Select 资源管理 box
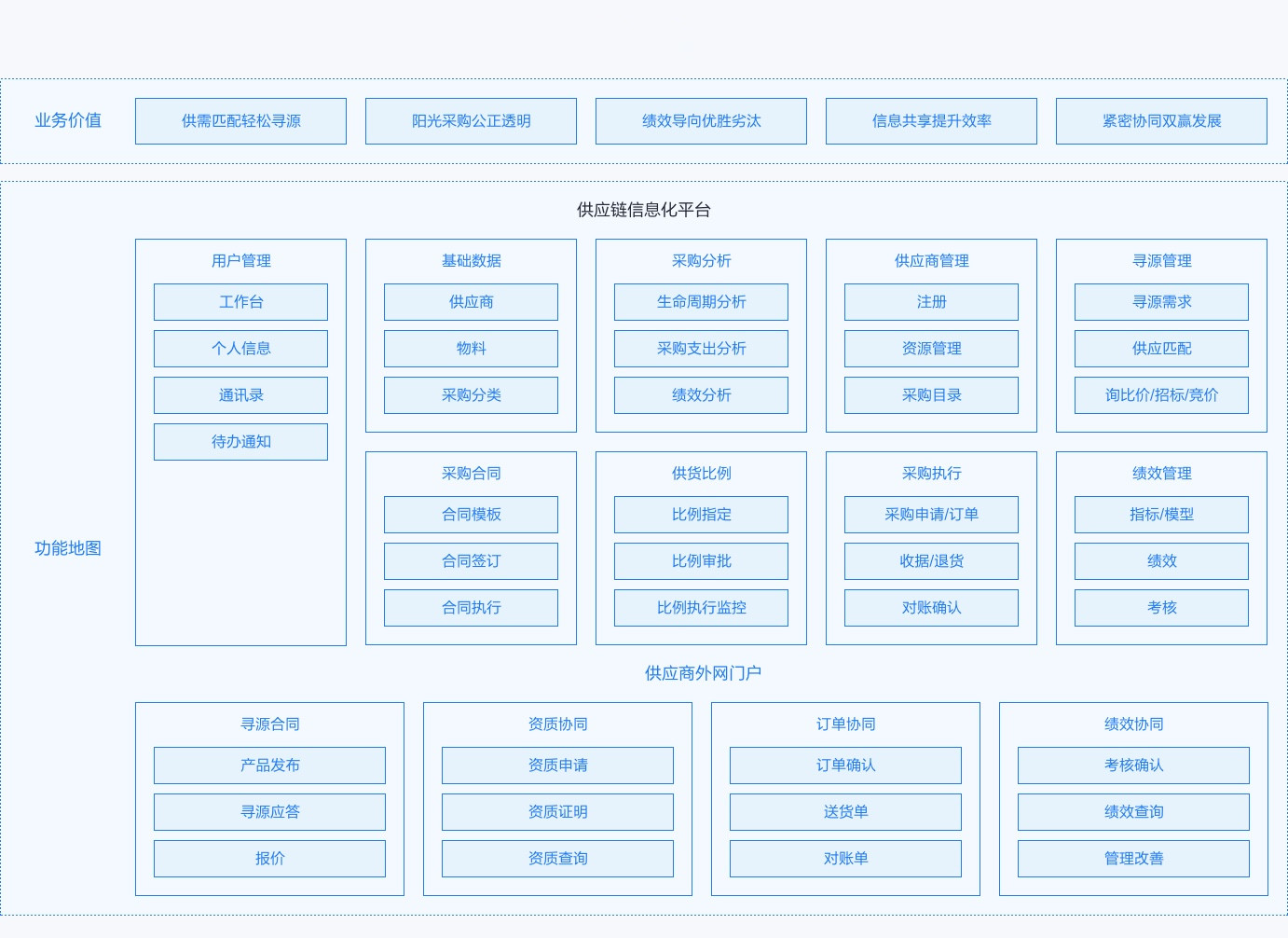This screenshot has height=938, width=1288. 931,349
